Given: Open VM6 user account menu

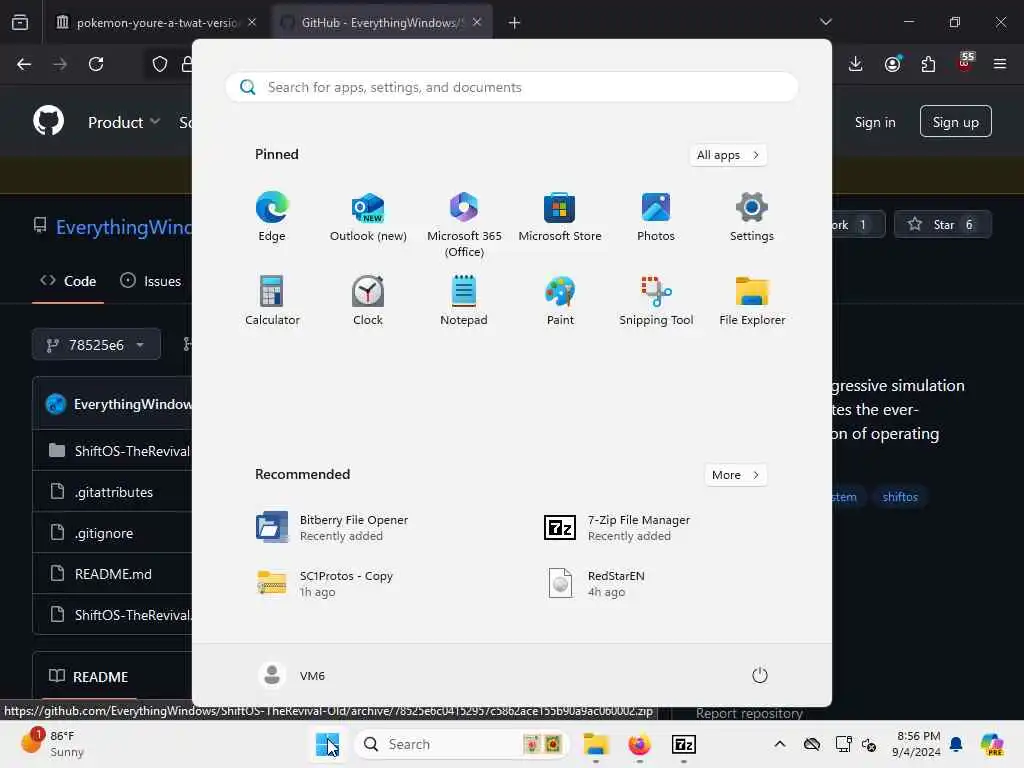Looking at the screenshot, I should [292, 675].
